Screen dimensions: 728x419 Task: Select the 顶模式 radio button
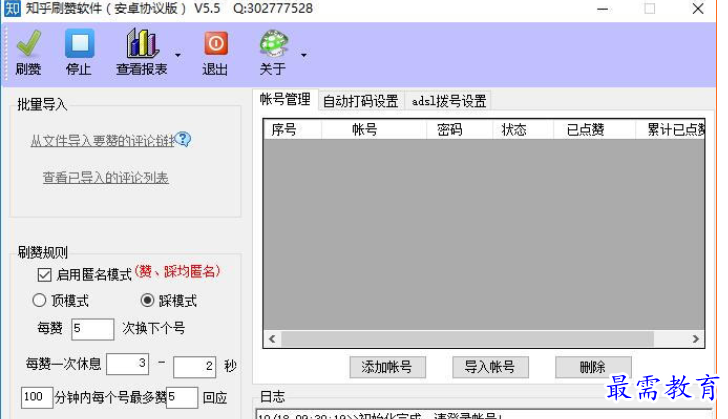click(x=39, y=300)
